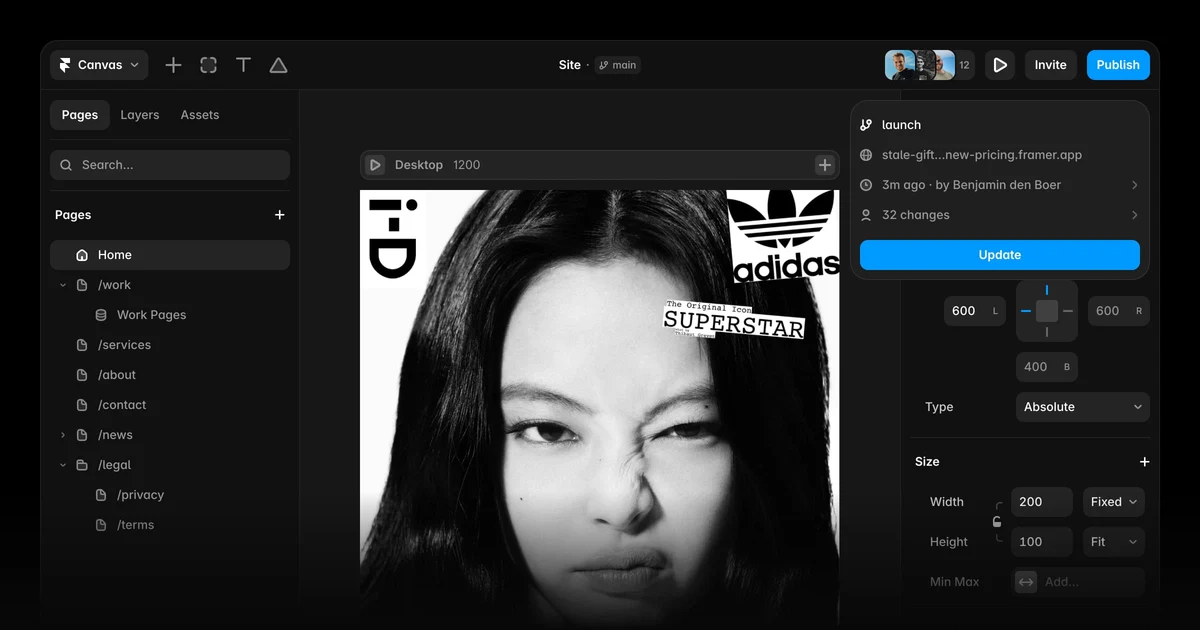Switch to the Assets tab
1200x630 pixels.
pyautogui.click(x=200, y=115)
